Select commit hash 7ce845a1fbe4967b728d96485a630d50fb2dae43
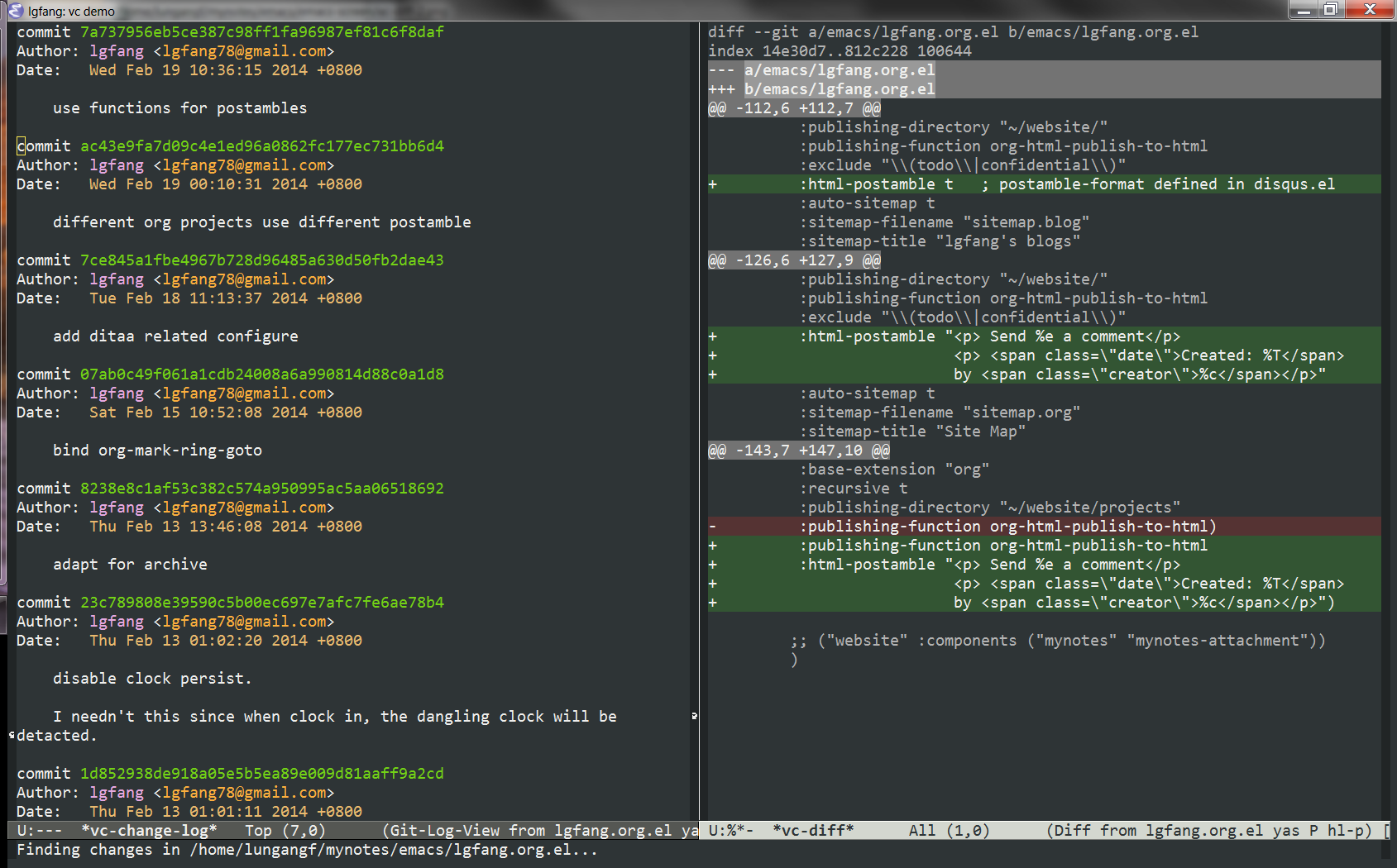The height and width of the screenshot is (868, 1397). pyautogui.click(x=262, y=260)
